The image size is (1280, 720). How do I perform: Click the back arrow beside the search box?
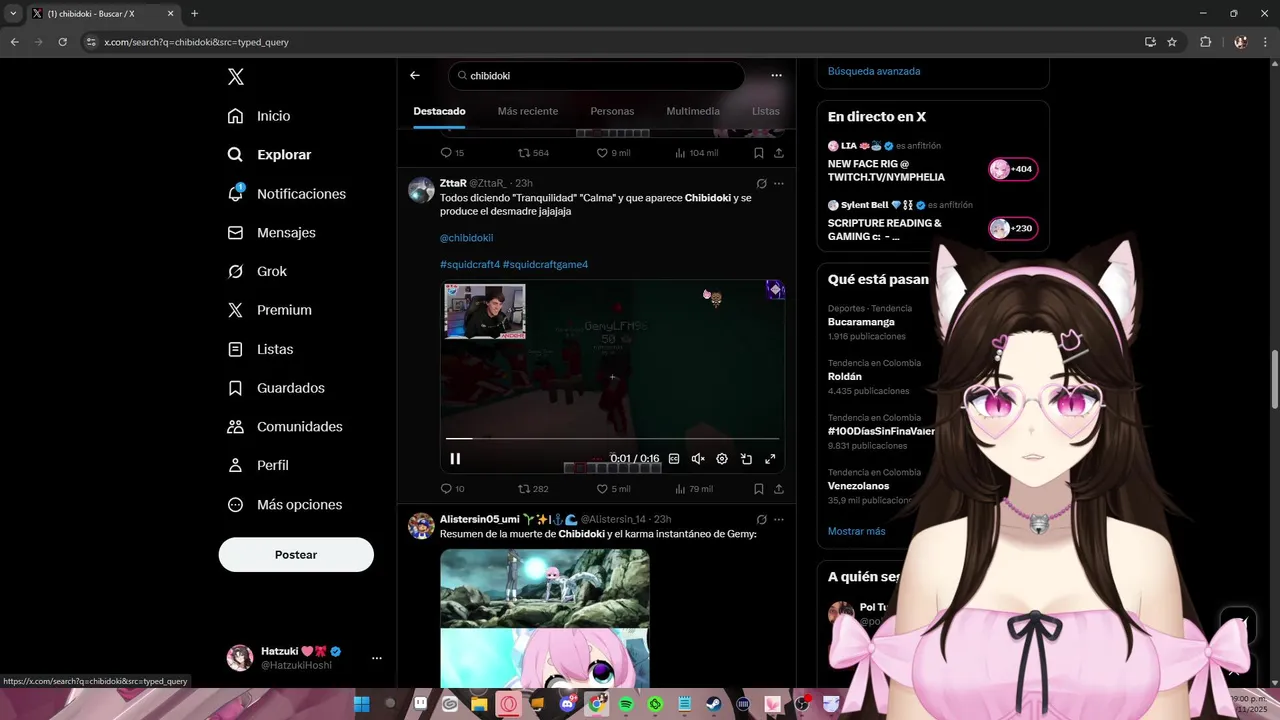coord(415,75)
